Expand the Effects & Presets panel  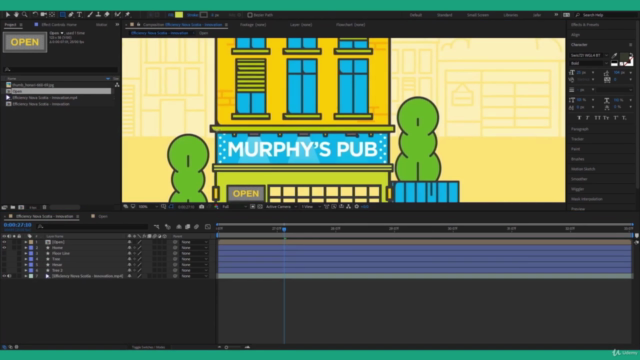(585, 25)
